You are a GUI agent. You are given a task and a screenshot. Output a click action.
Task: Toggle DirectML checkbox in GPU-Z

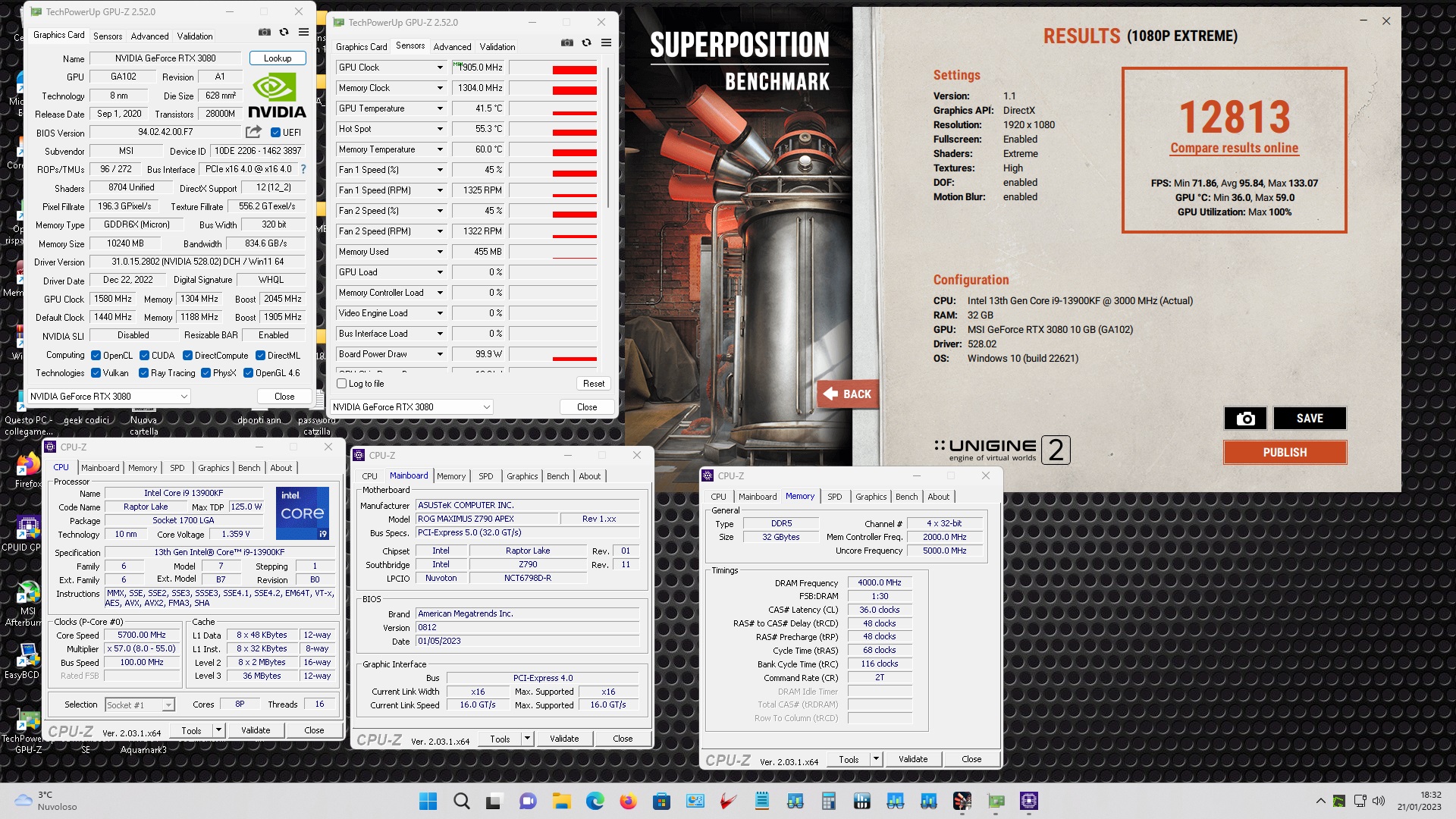click(260, 356)
